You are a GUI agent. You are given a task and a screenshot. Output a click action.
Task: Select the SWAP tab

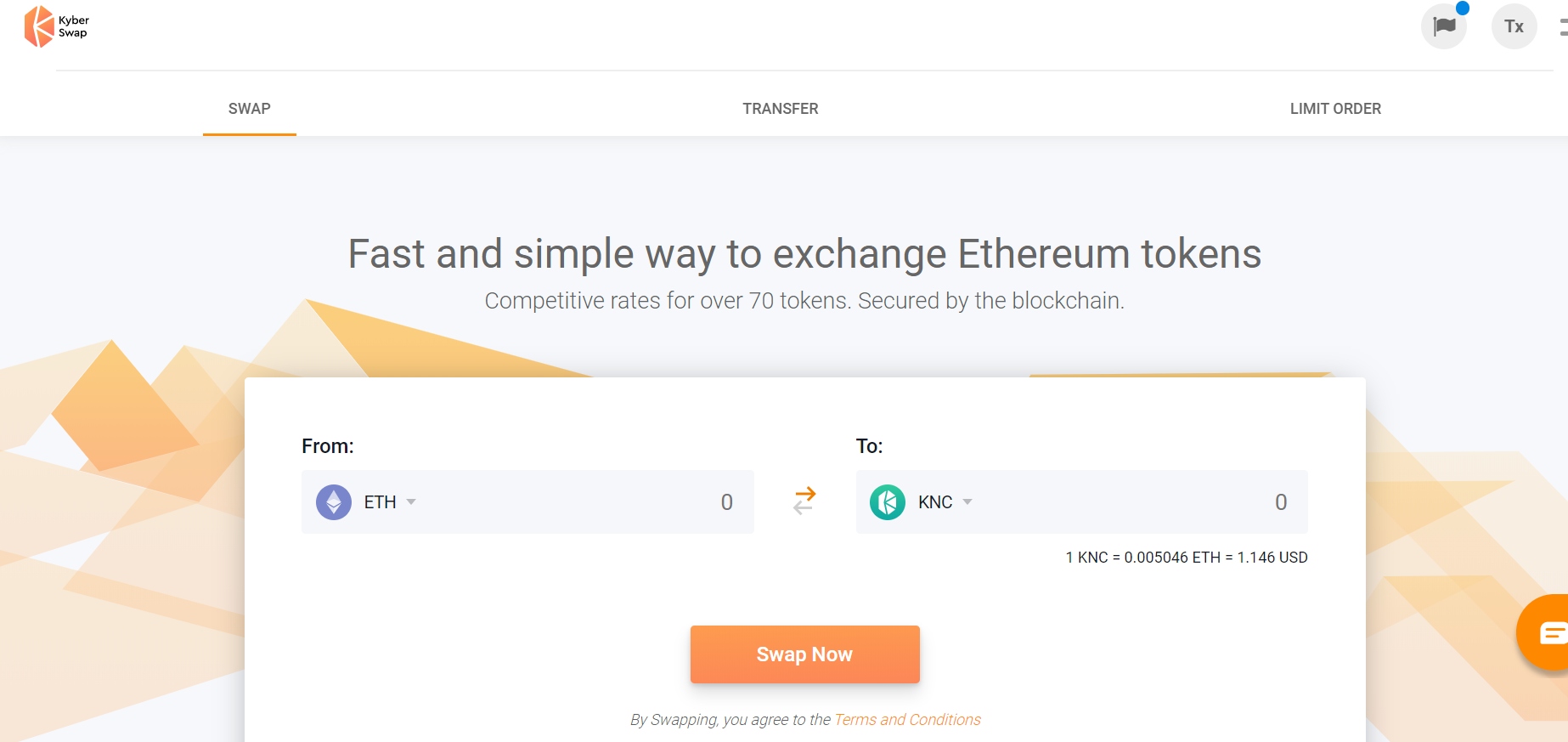pyautogui.click(x=250, y=109)
